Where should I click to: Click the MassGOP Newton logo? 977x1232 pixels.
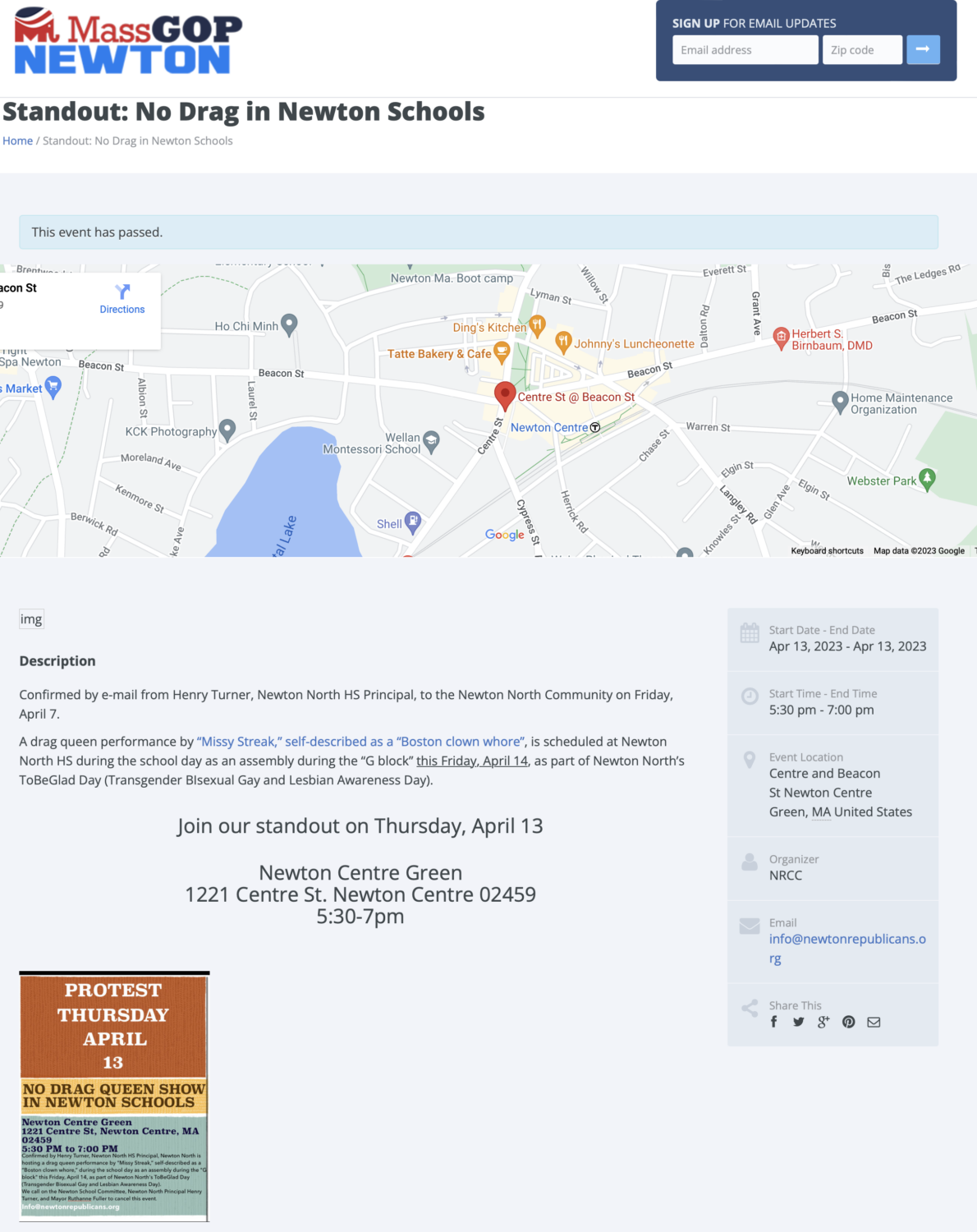click(x=128, y=43)
